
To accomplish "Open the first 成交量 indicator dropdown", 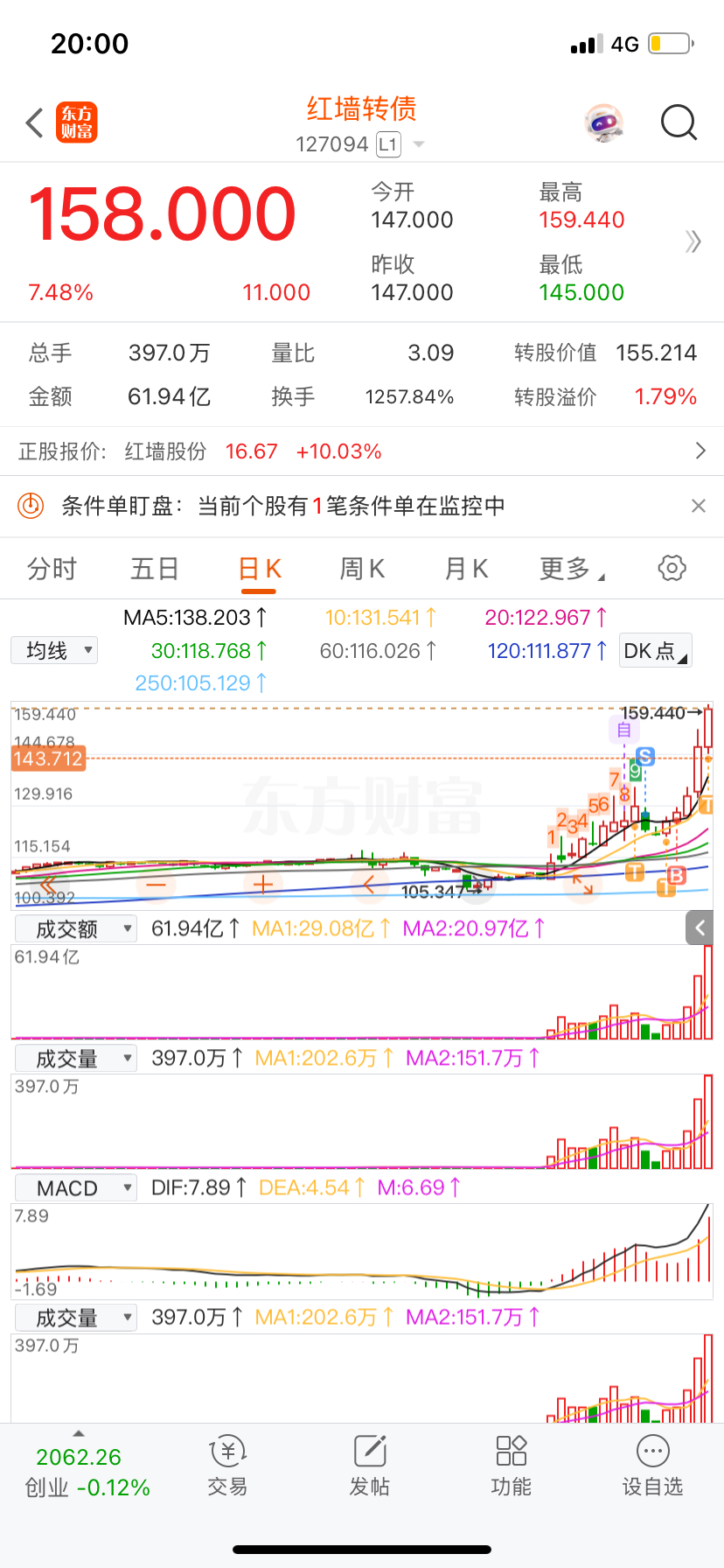I will (75, 1058).
